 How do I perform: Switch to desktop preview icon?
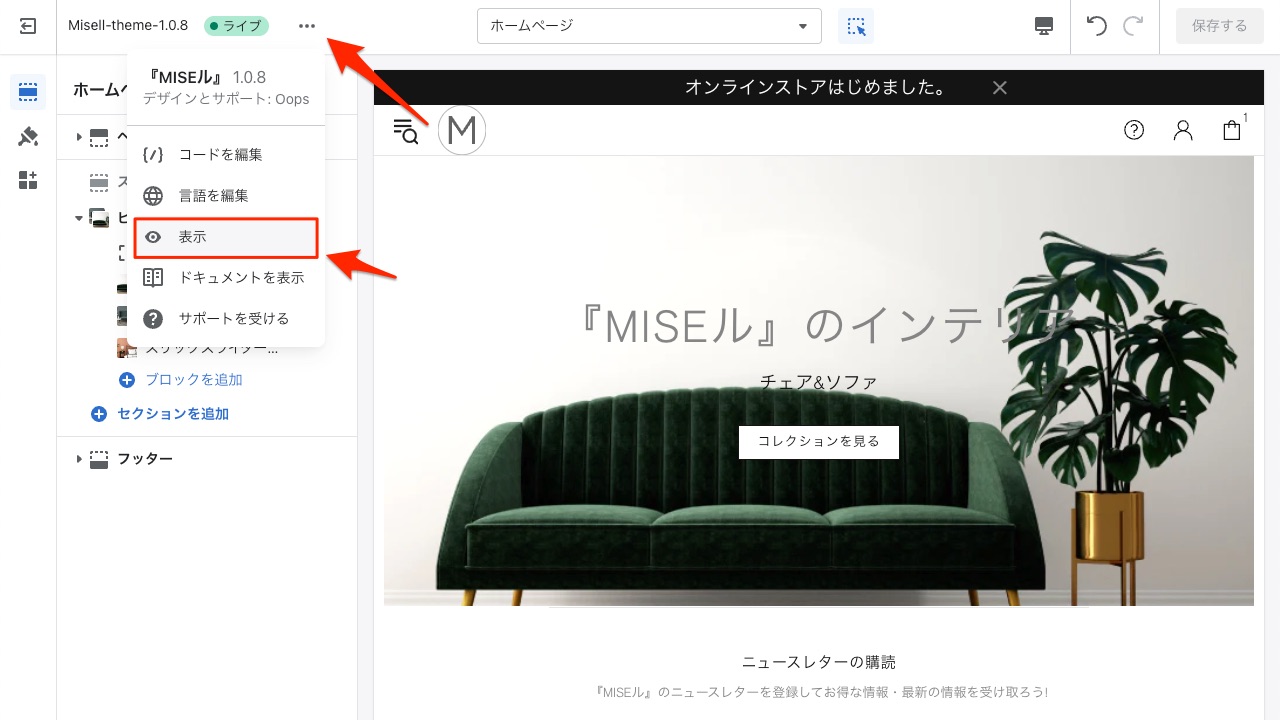pyautogui.click(x=1044, y=26)
